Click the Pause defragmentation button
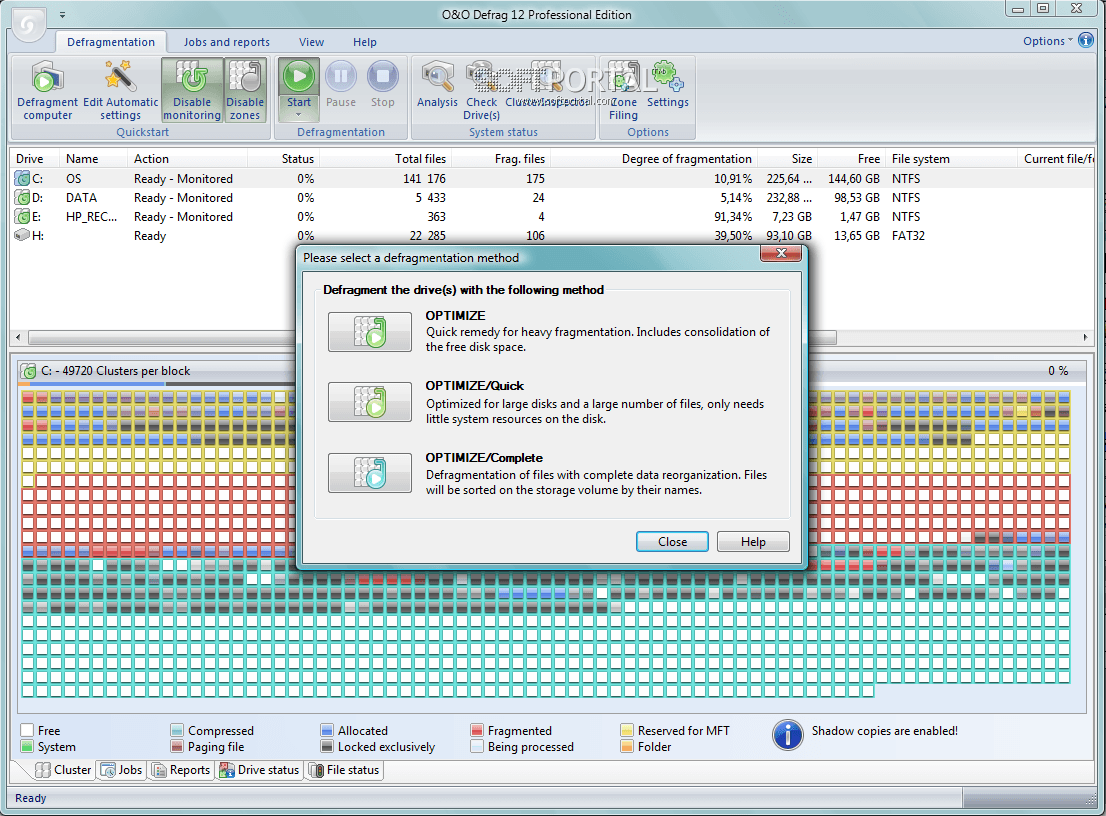Viewport: 1106px width, 816px height. tap(341, 84)
